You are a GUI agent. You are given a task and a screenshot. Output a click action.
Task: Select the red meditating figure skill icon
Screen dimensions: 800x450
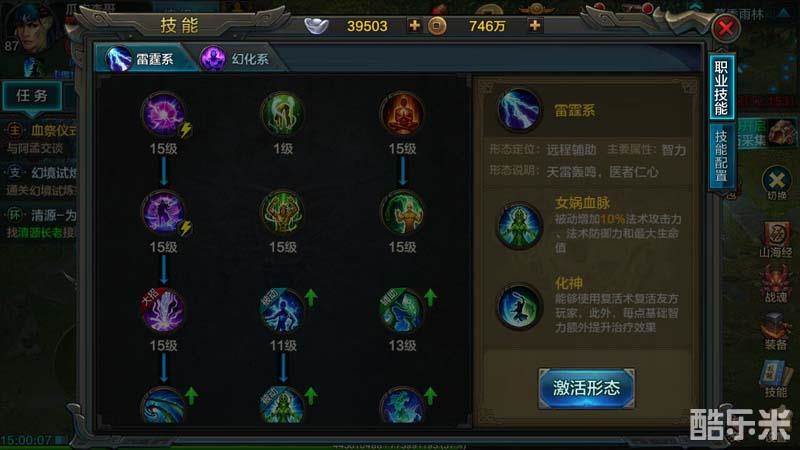click(402, 114)
